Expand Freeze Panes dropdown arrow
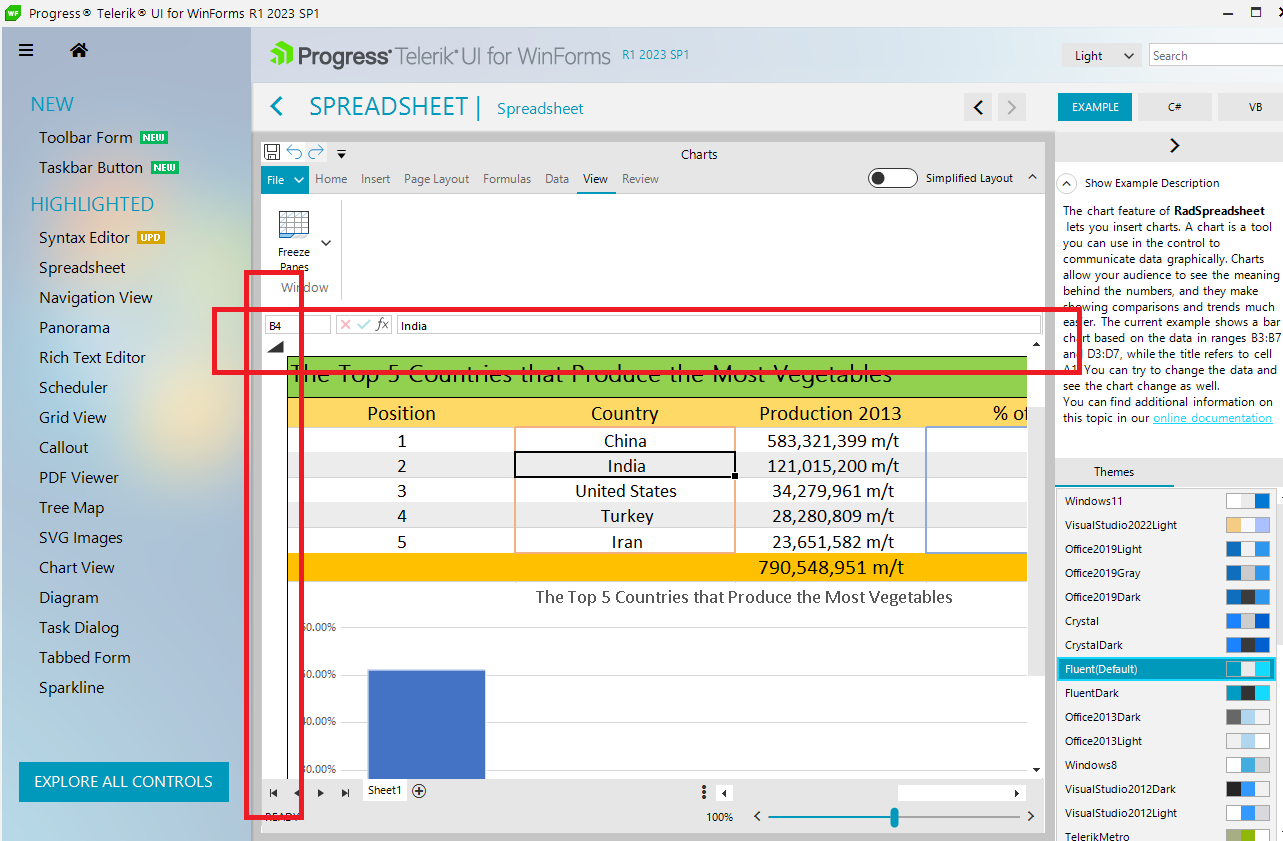Image resolution: width=1283 pixels, height=841 pixels. coord(326,243)
